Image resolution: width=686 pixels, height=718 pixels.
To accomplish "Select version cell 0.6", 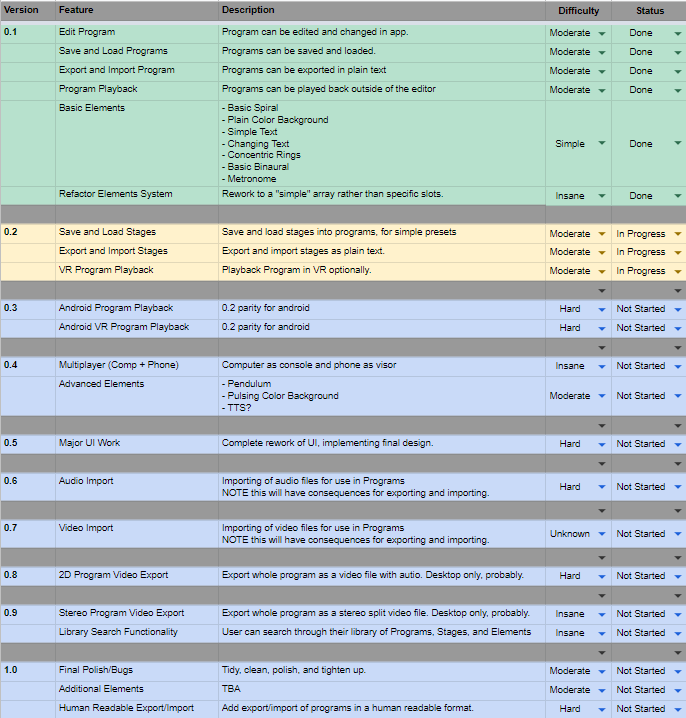I will (x=28, y=486).
